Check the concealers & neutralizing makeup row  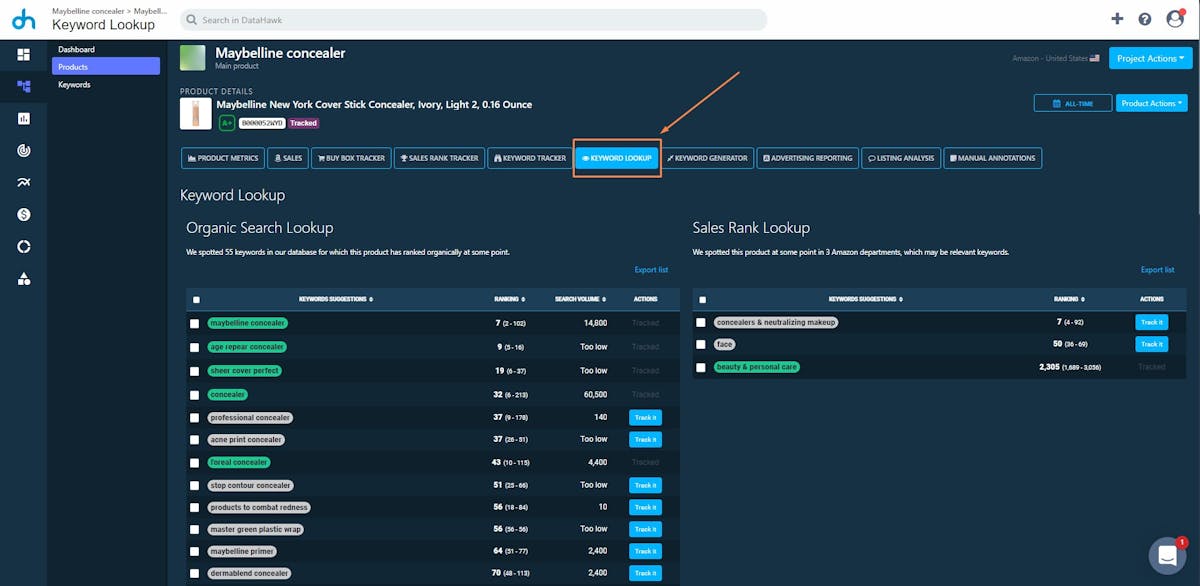pos(701,322)
